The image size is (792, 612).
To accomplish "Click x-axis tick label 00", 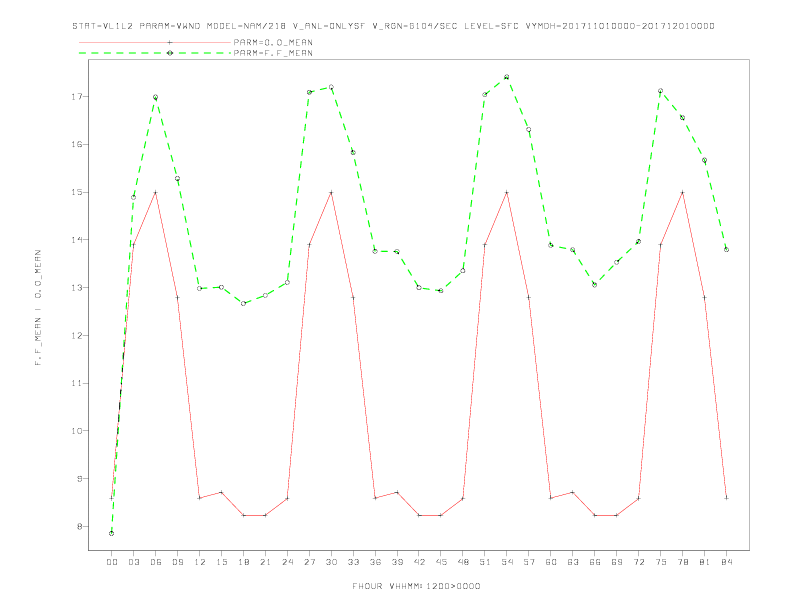I will click(112, 562).
